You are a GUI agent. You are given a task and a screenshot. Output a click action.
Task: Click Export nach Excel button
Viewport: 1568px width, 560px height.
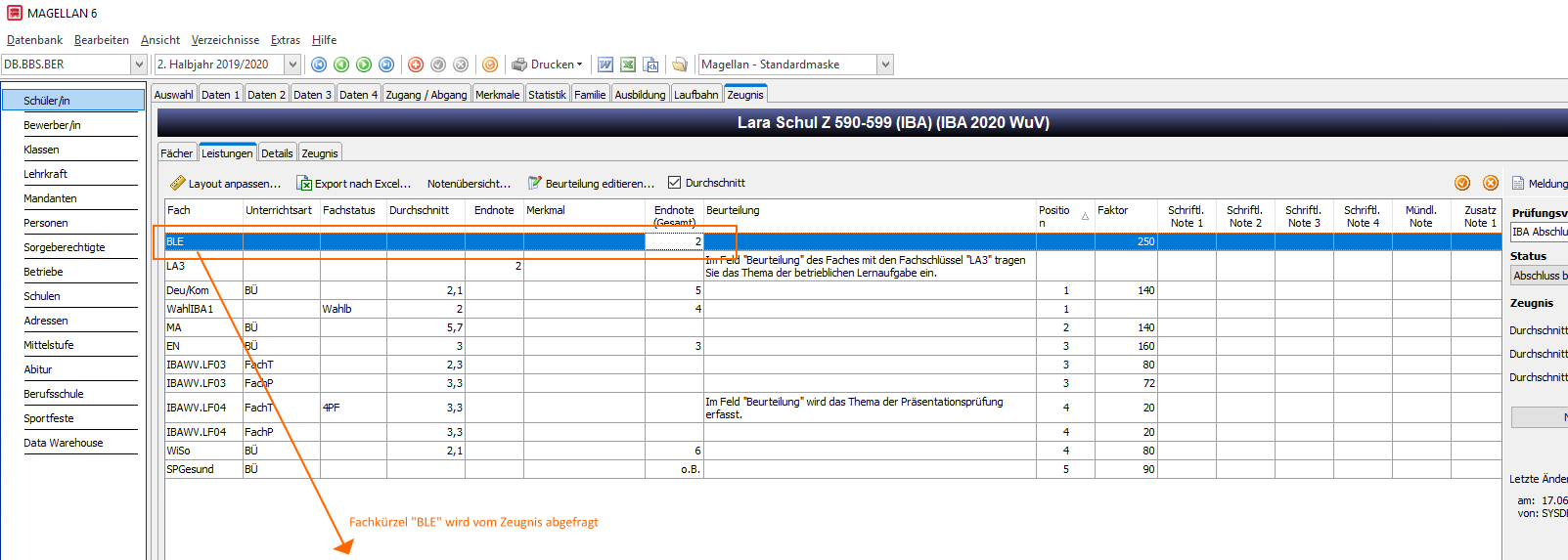pyautogui.click(x=354, y=183)
